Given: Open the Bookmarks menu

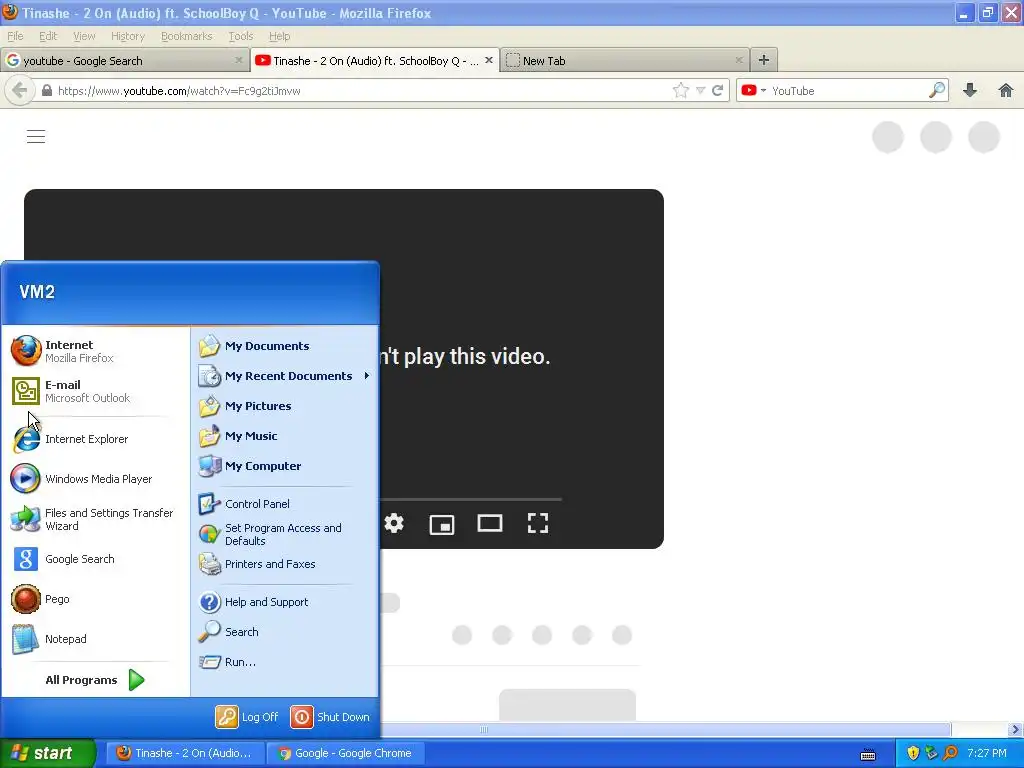Looking at the screenshot, I should pyautogui.click(x=187, y=36).
